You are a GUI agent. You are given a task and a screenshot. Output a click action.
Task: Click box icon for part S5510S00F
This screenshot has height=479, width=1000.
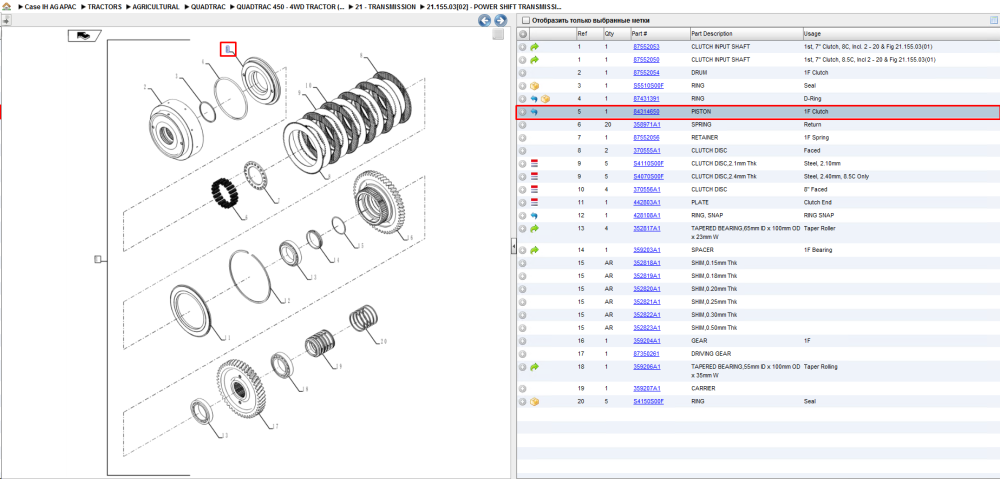point(534,85)
